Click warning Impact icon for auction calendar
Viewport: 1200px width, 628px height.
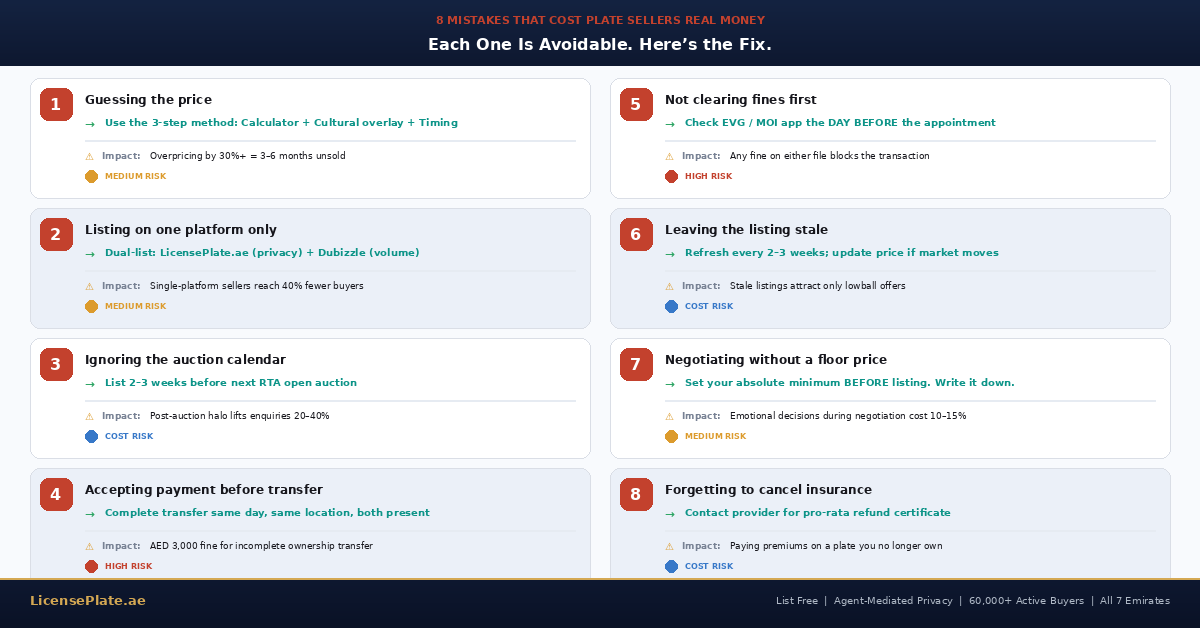click(89, 416)
